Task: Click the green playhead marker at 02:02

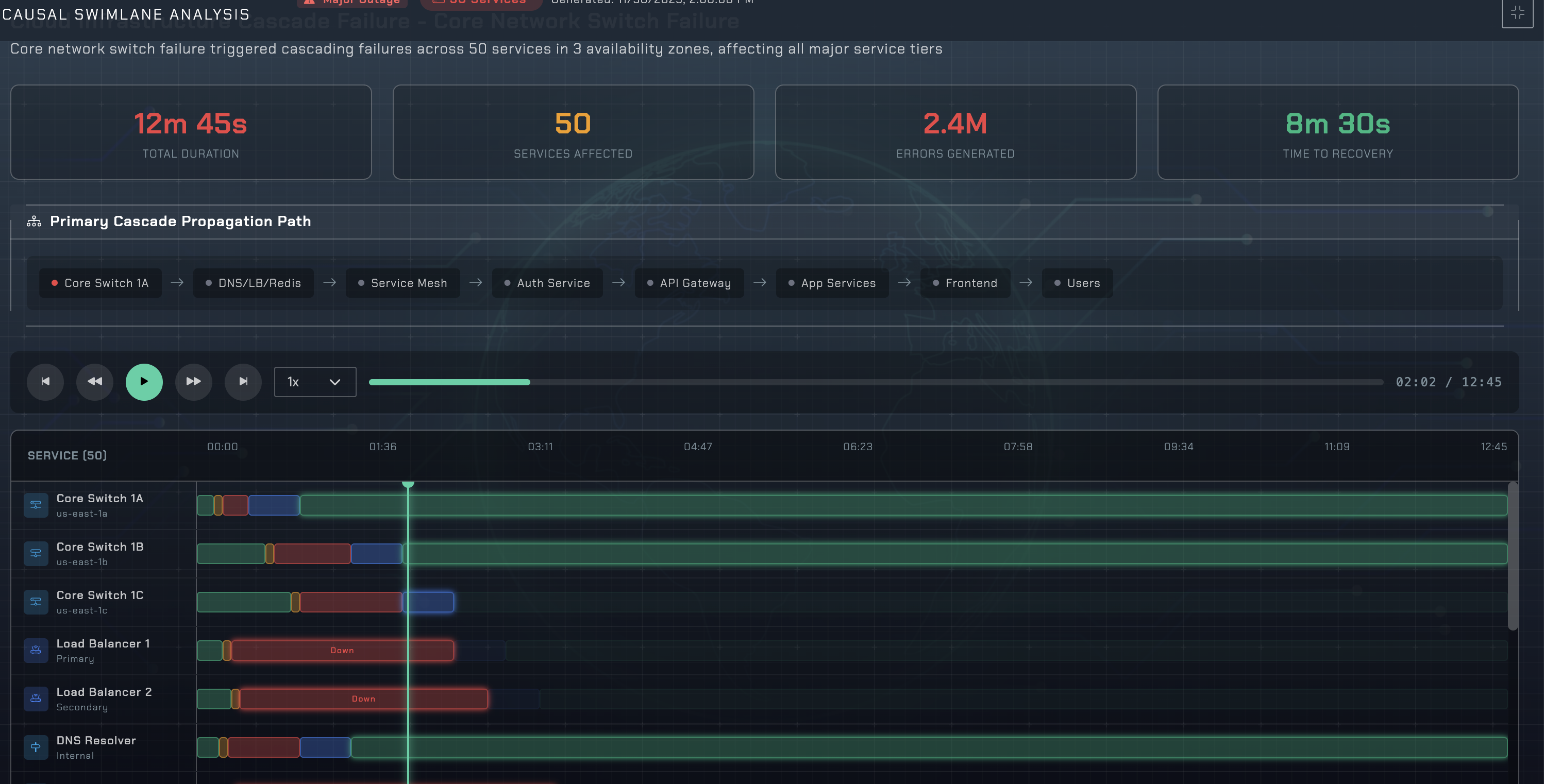Action: coord(409,483)
